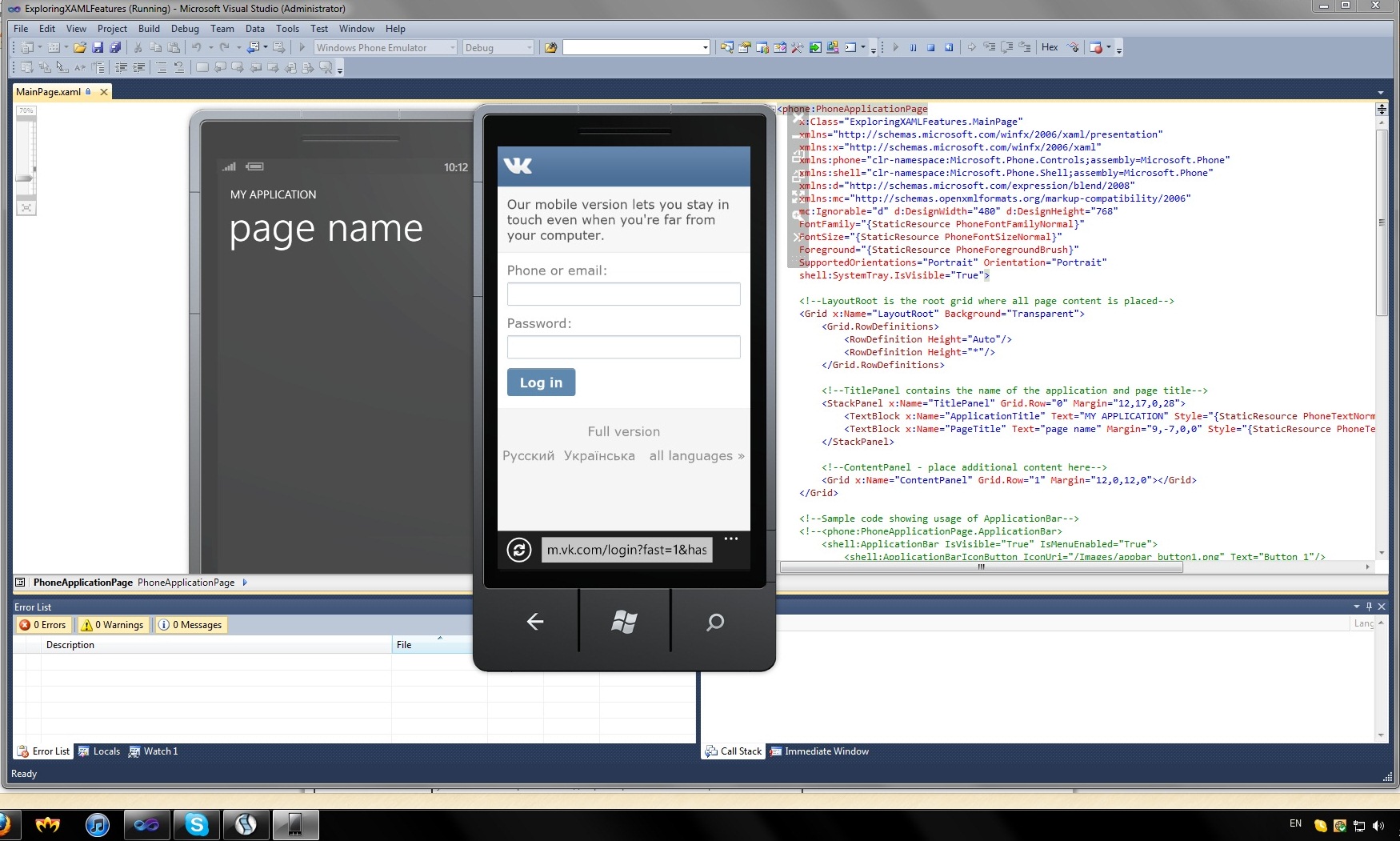The width and height of the screenshot is (1400, 841).
Task: Open Undo history dropdown arrow
Action: pos(211,48)
